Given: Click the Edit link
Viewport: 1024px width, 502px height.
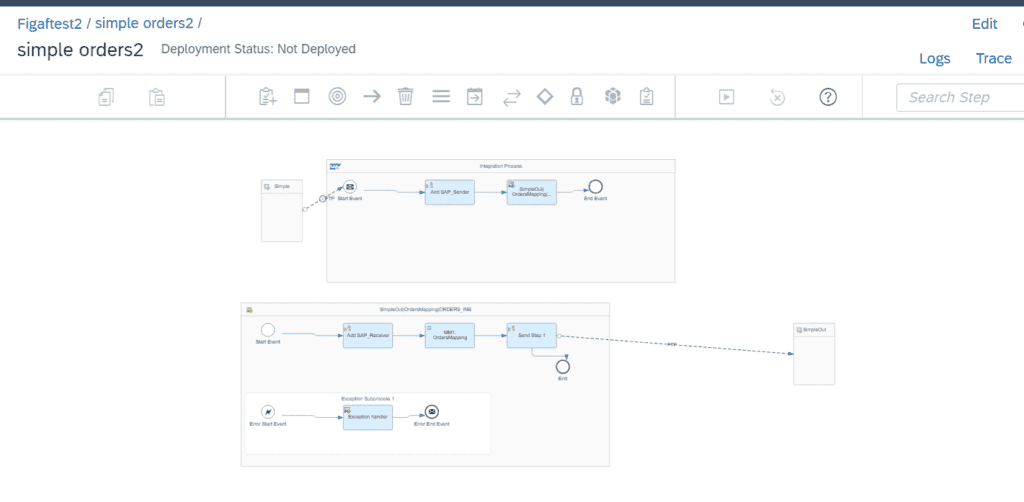Looking at the screenshot, I should point(984,24).
